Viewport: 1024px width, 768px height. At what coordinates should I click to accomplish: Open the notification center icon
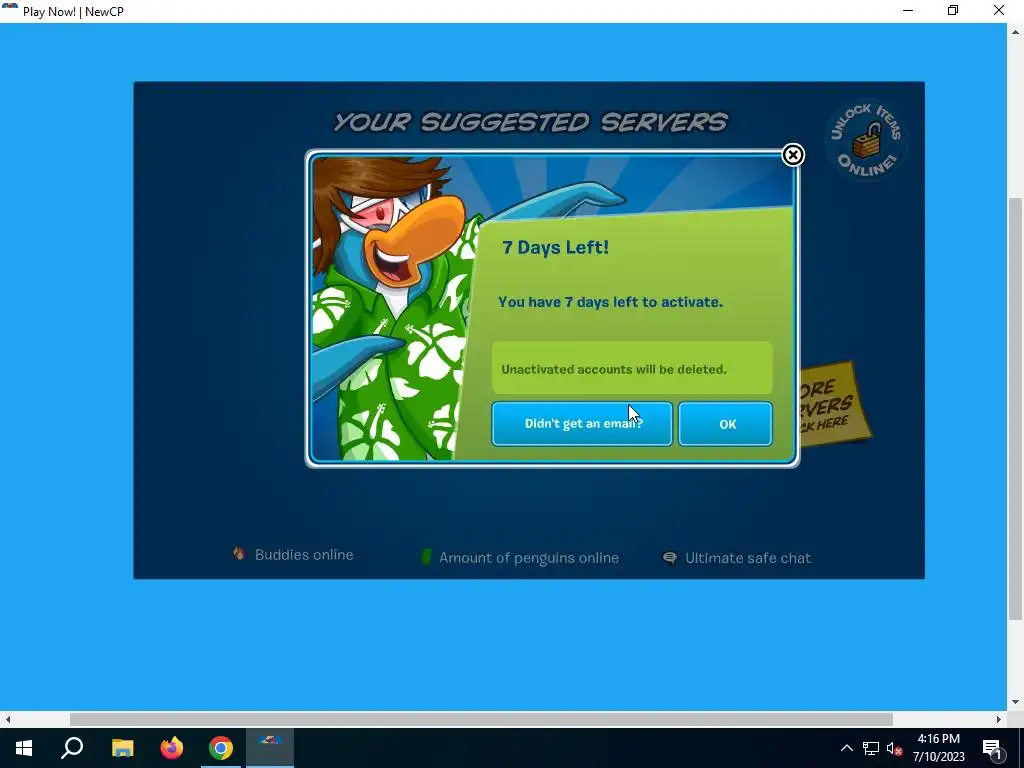[992, 748]
